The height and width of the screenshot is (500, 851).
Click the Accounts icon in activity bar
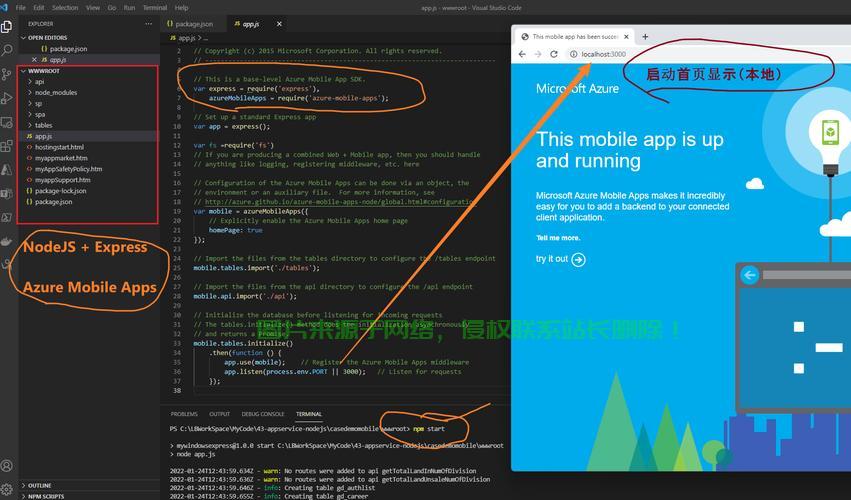pyautogui.click(x=8, y=466)
